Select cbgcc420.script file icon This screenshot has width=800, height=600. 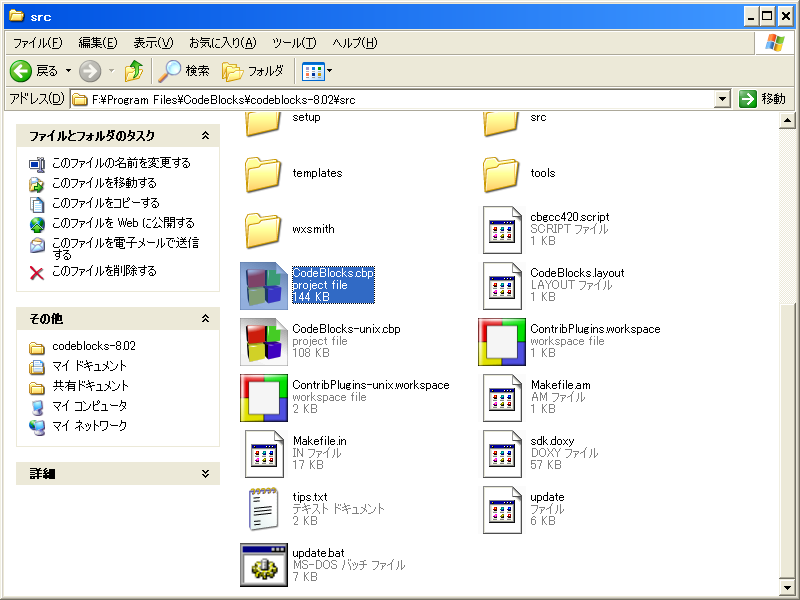(502, 230)
